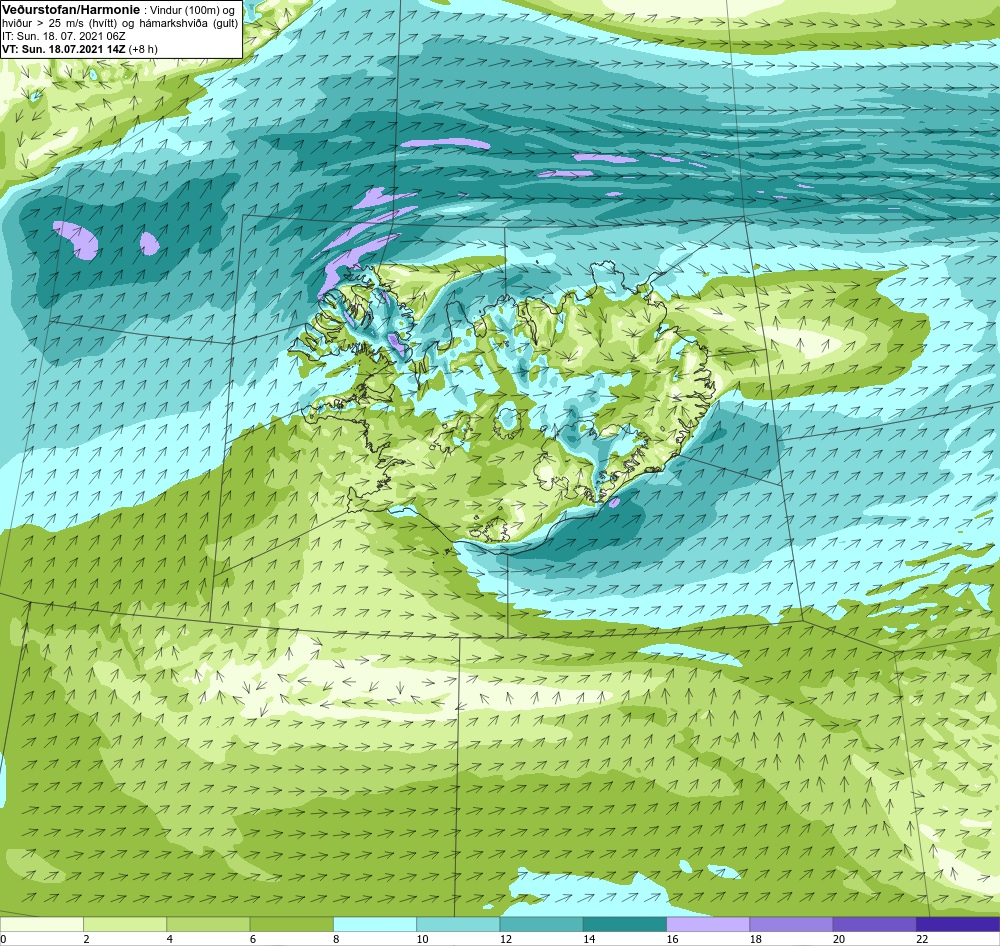The width and height of the screenshot is (1000, 946).
Task: Click the 'IT: Sun. 18. 07. 2021 06Z' line
Action: (64, 36)
